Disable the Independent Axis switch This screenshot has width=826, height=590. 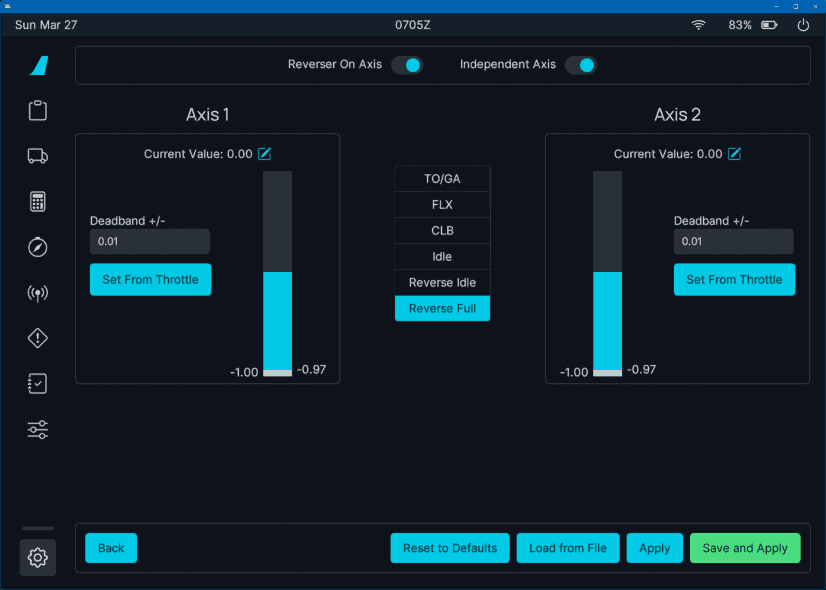pos(580,65)
